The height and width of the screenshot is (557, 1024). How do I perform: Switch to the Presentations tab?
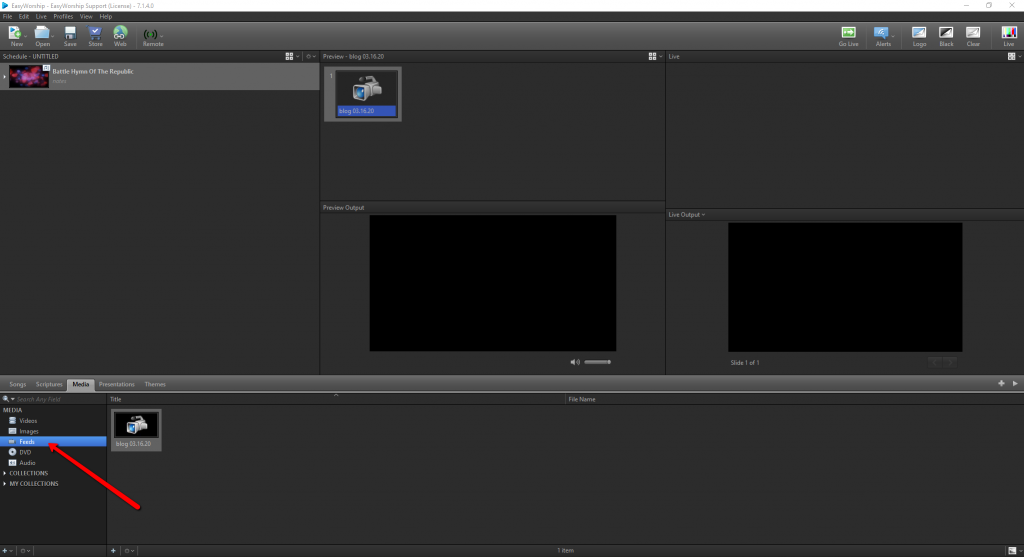click(116, 385)
